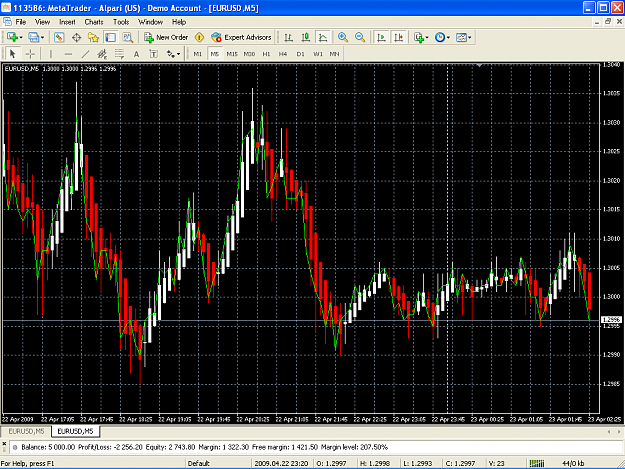Select the D1 timeframe button
The width and height of the screenshot is (625, 469).
click(301, 54)
